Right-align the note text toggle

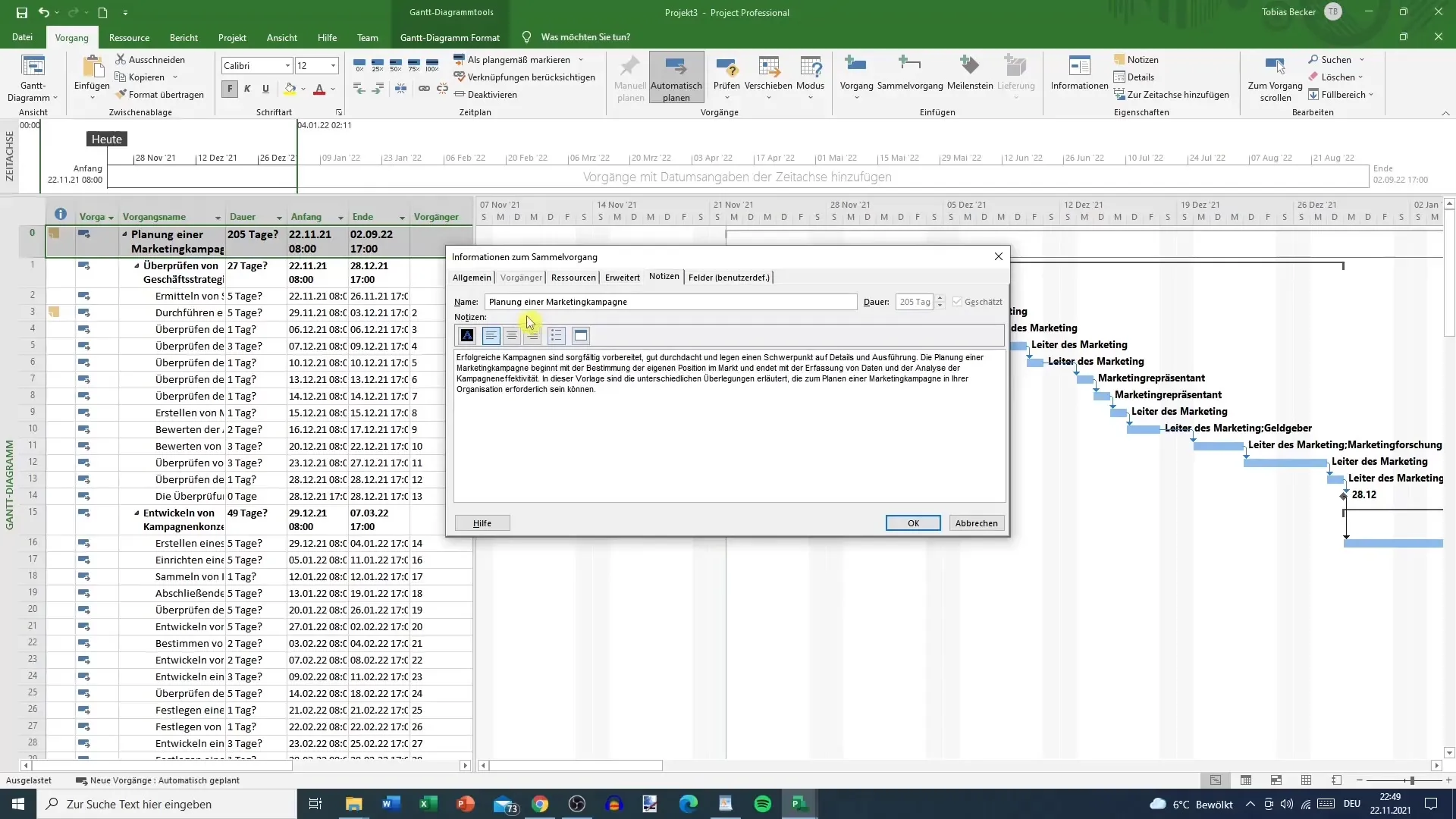[x=532, y=335]
